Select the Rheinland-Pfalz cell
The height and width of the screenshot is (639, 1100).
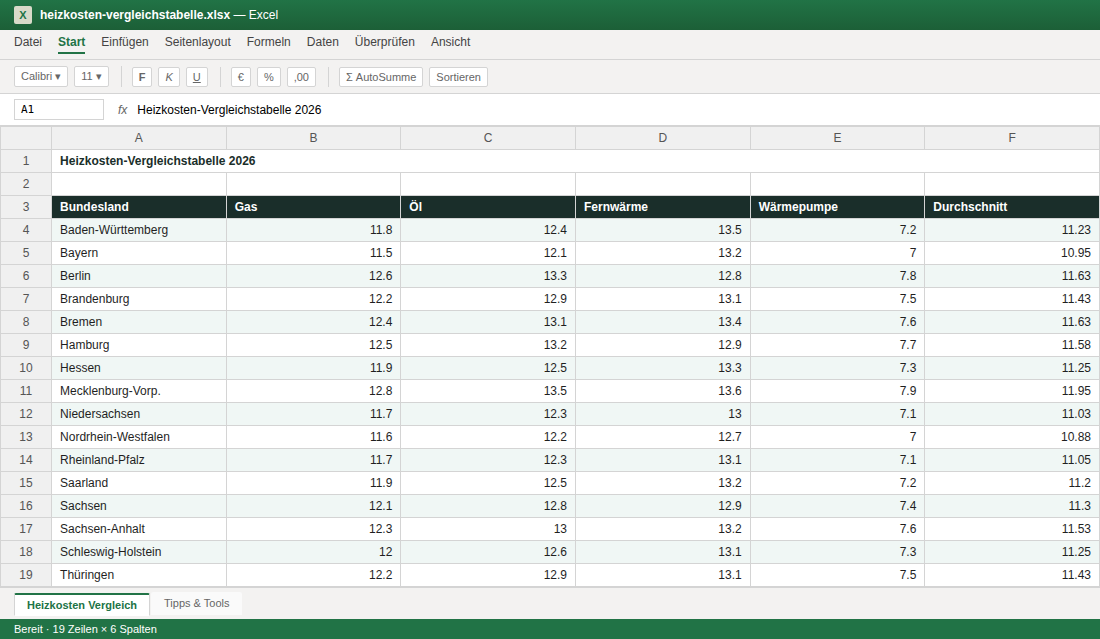click(139, 459)
